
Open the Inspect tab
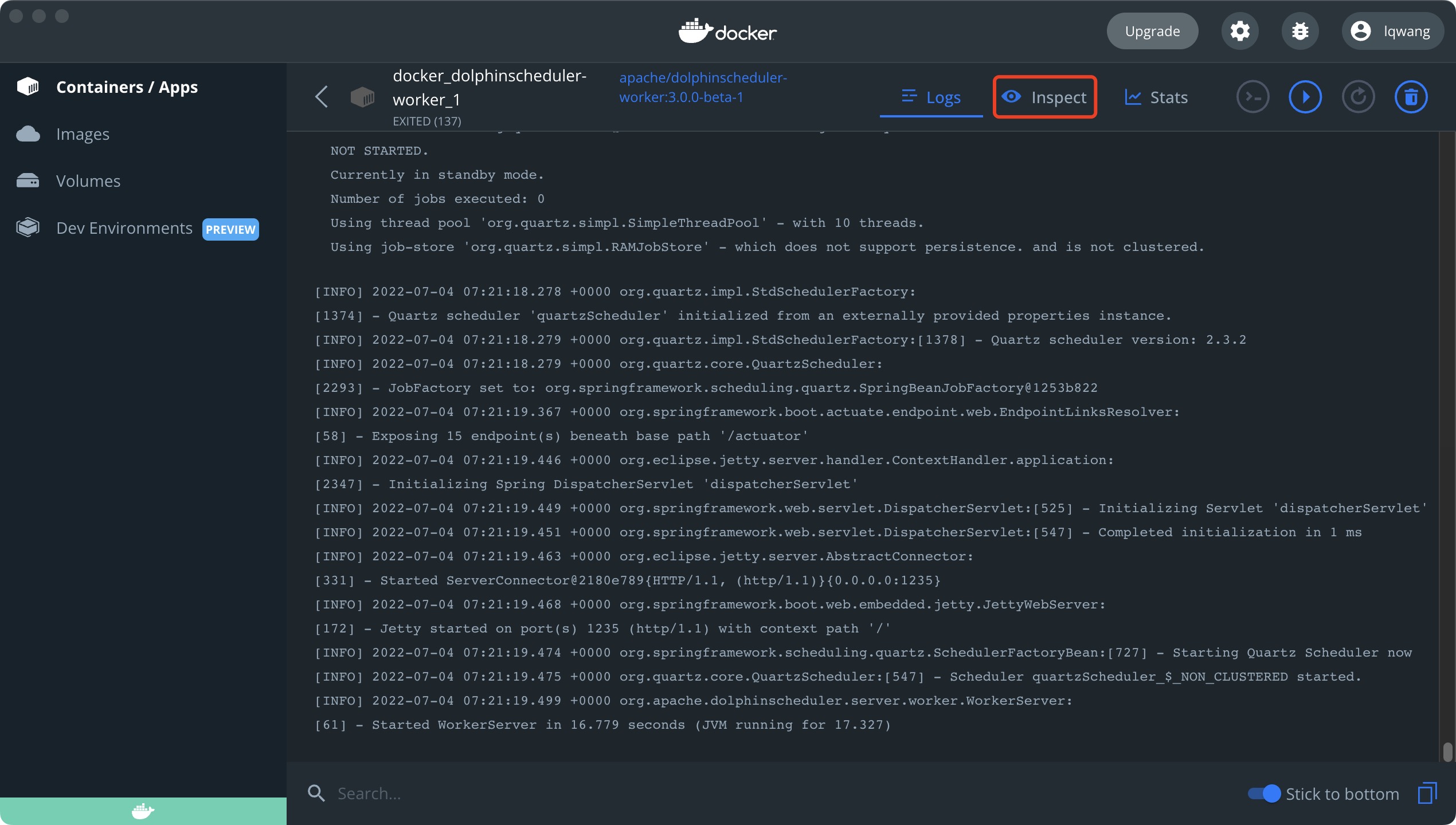click(1044, 97)
